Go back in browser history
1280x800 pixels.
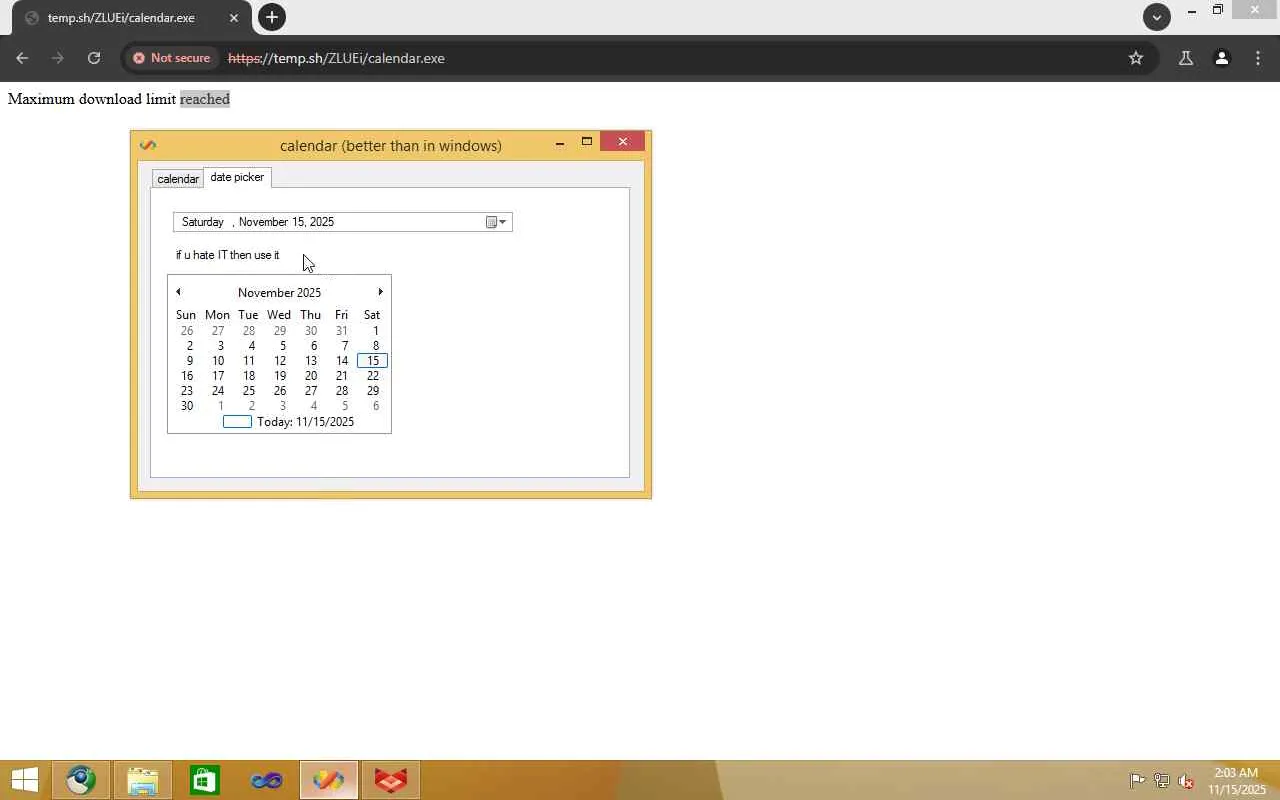22,58
